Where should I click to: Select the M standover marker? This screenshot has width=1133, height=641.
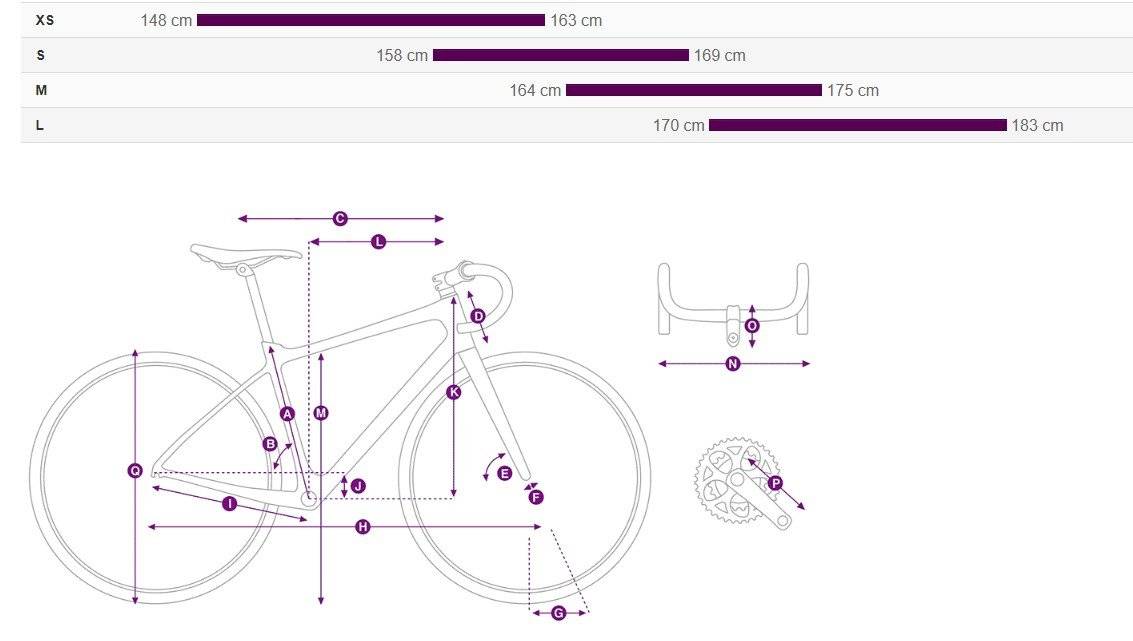[321, 413]
